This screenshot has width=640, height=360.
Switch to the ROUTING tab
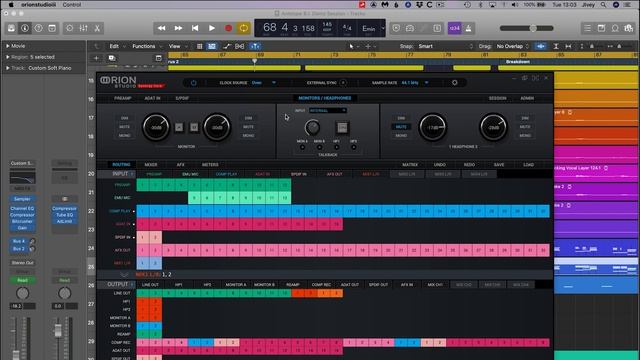pyautogui.click(x=121, y=164)
